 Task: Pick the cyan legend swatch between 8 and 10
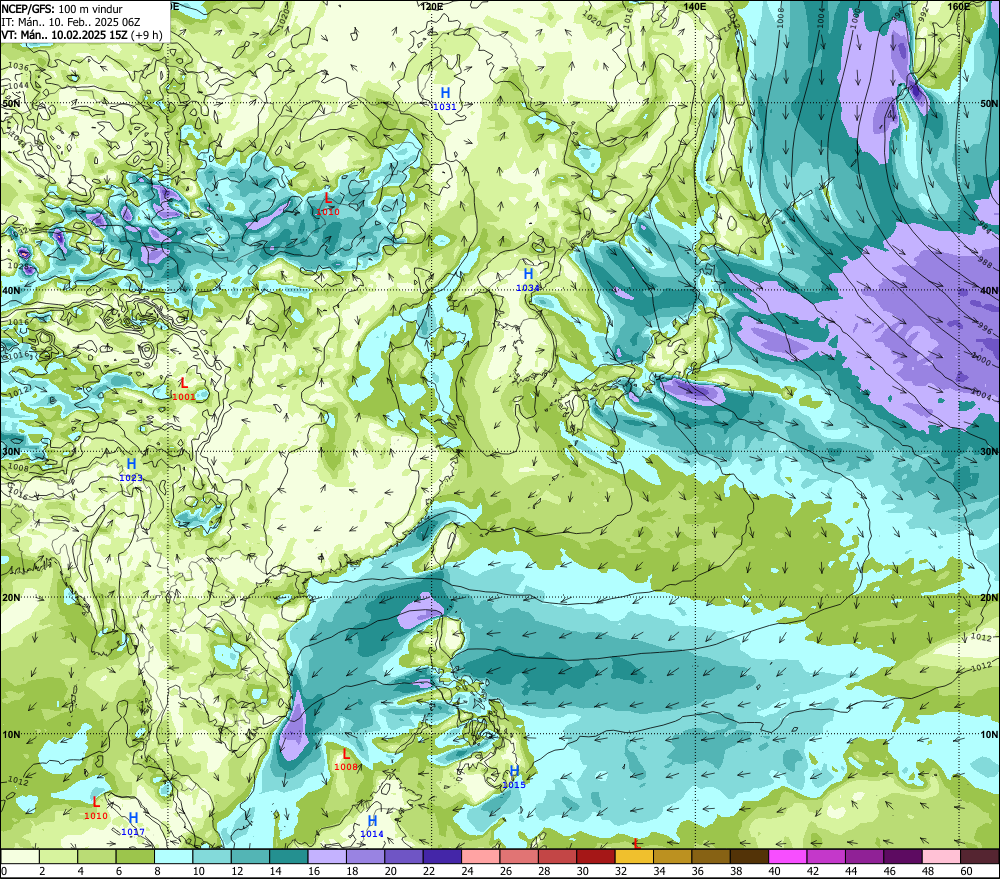point(173,856)
